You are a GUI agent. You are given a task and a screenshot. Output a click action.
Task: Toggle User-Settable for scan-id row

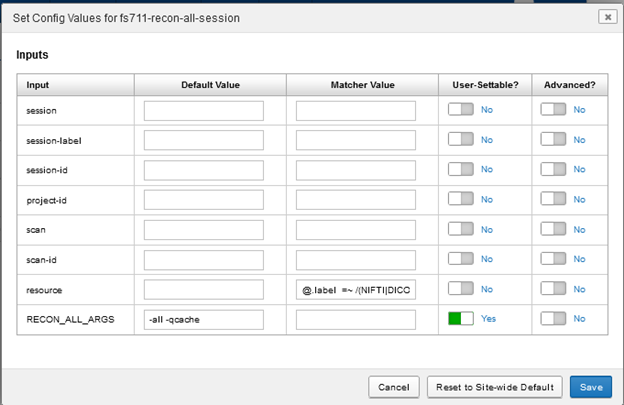[460, 259]
